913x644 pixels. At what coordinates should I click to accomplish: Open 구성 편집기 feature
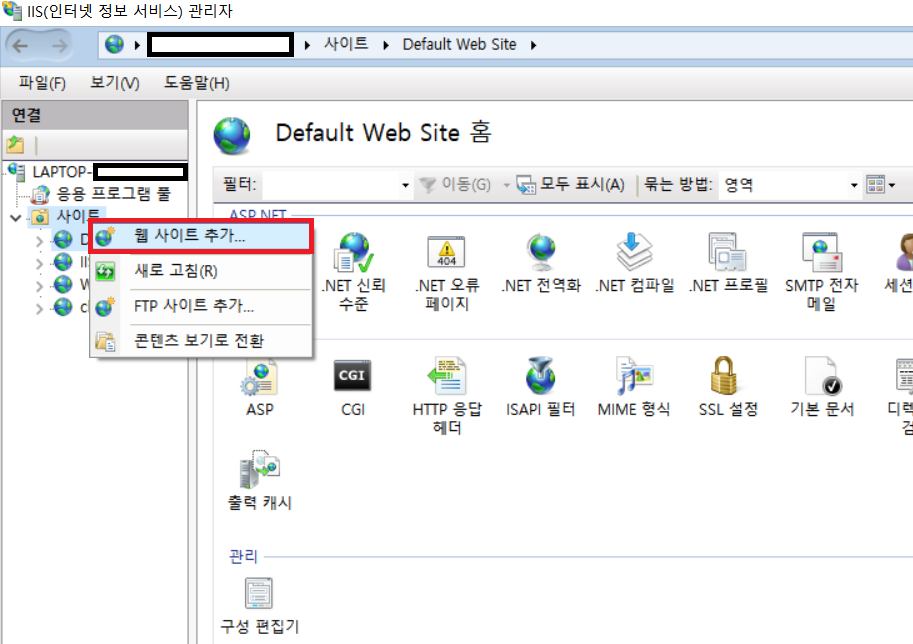click(260, 606)
